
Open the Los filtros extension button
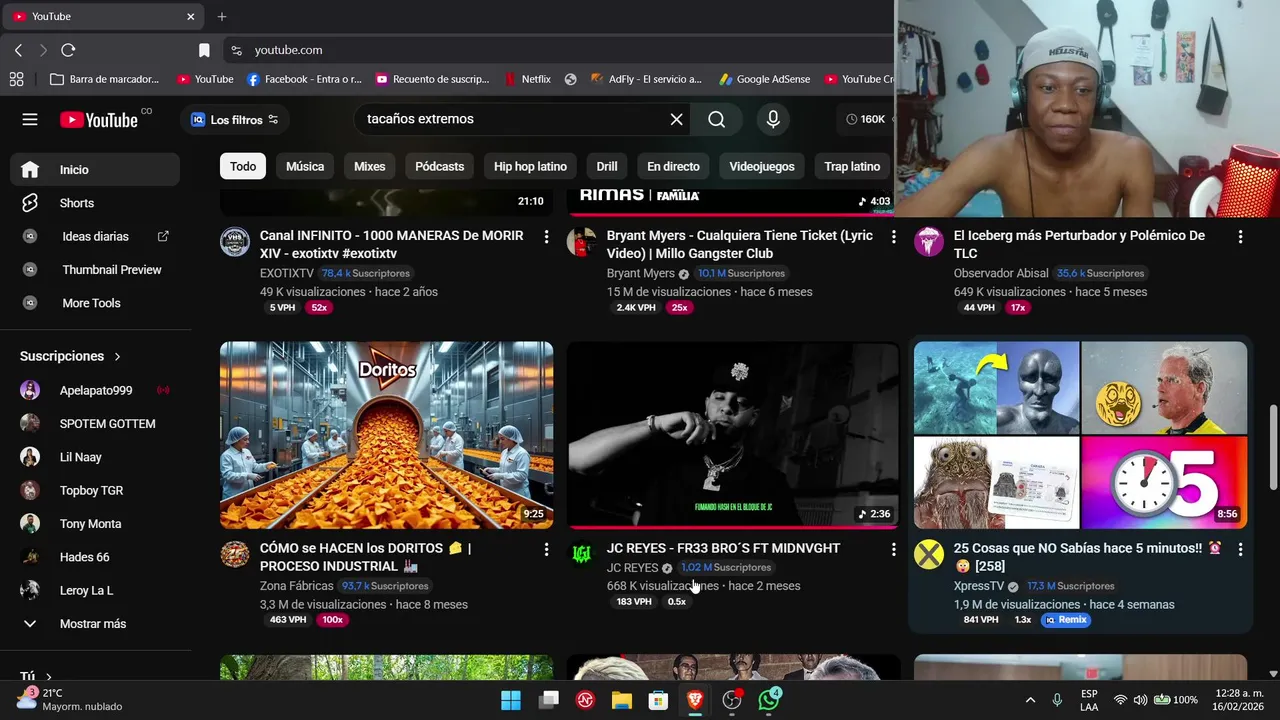coord(235,120)
